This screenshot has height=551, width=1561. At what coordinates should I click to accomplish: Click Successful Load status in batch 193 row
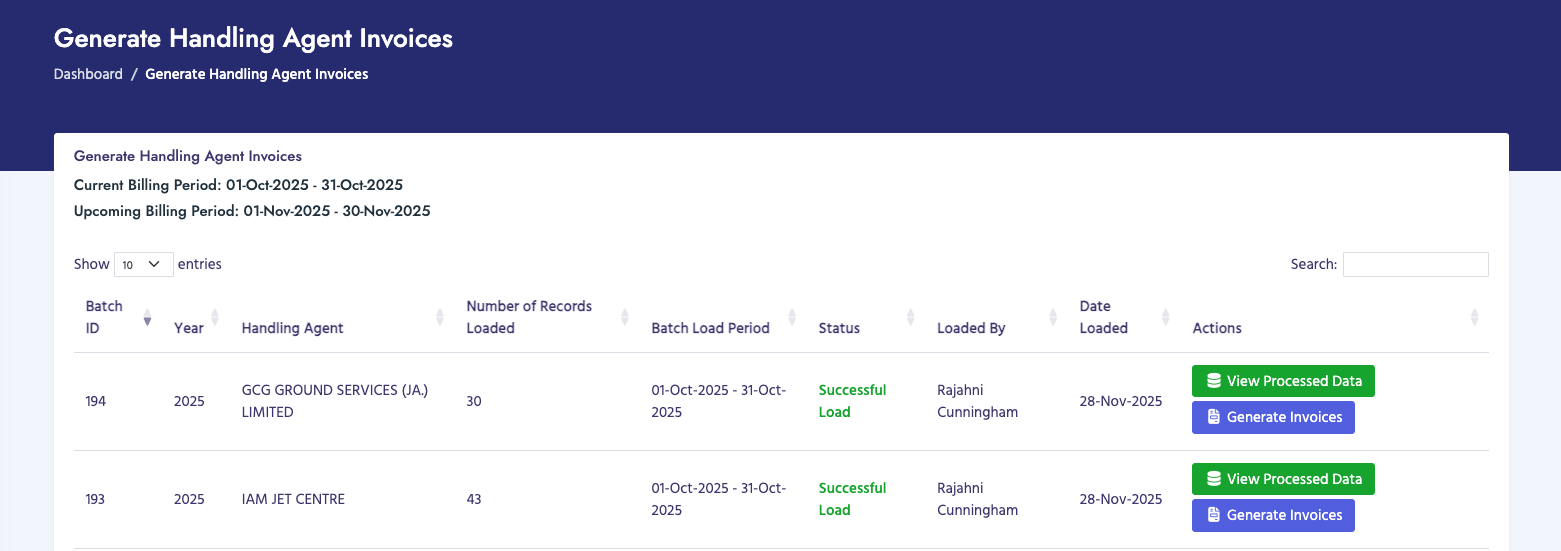(x=852, y=499)
